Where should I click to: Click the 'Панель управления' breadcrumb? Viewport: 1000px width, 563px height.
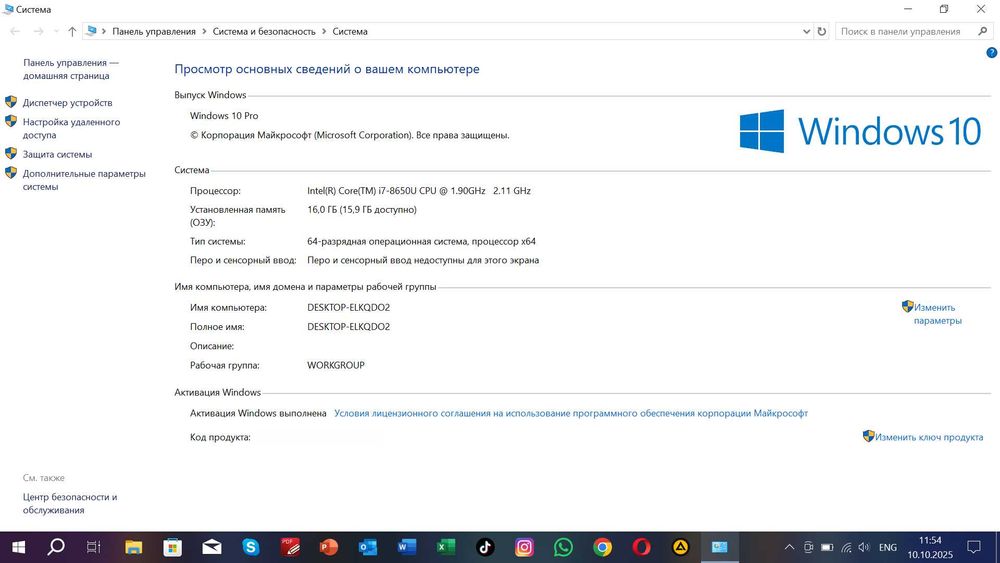click(x=154, y=31)
